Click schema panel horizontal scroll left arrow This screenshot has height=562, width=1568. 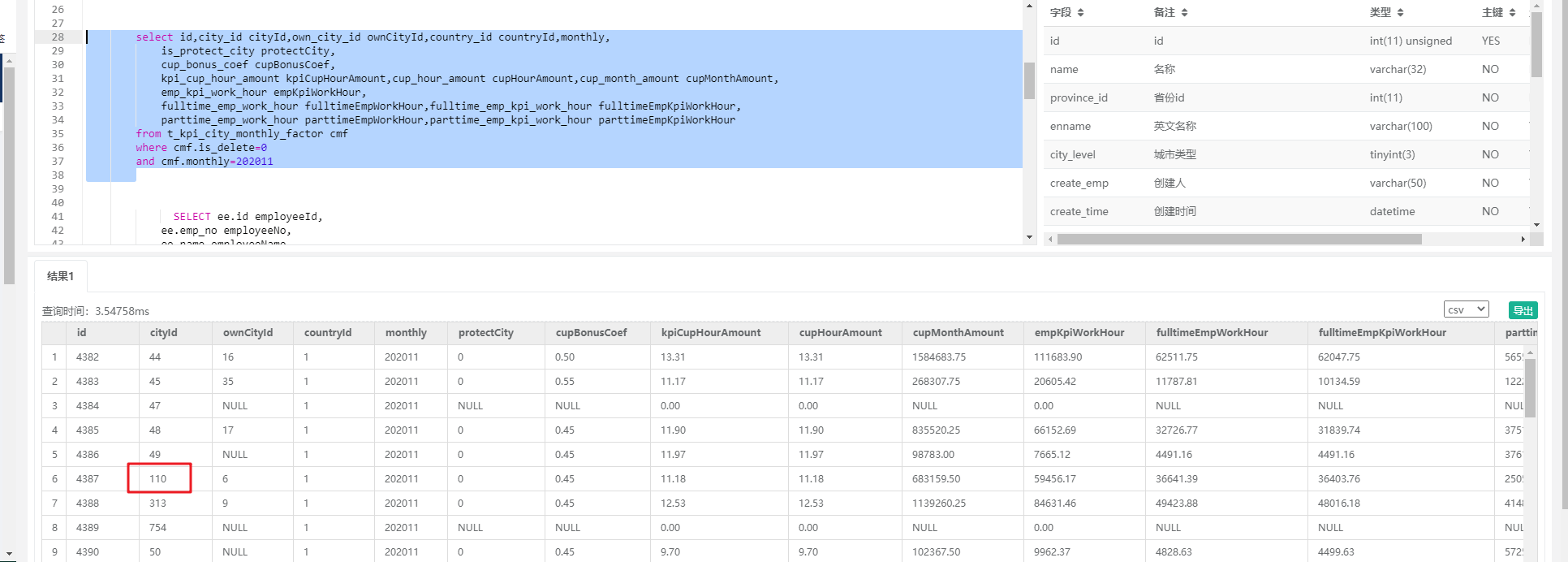coord(1051,240)
